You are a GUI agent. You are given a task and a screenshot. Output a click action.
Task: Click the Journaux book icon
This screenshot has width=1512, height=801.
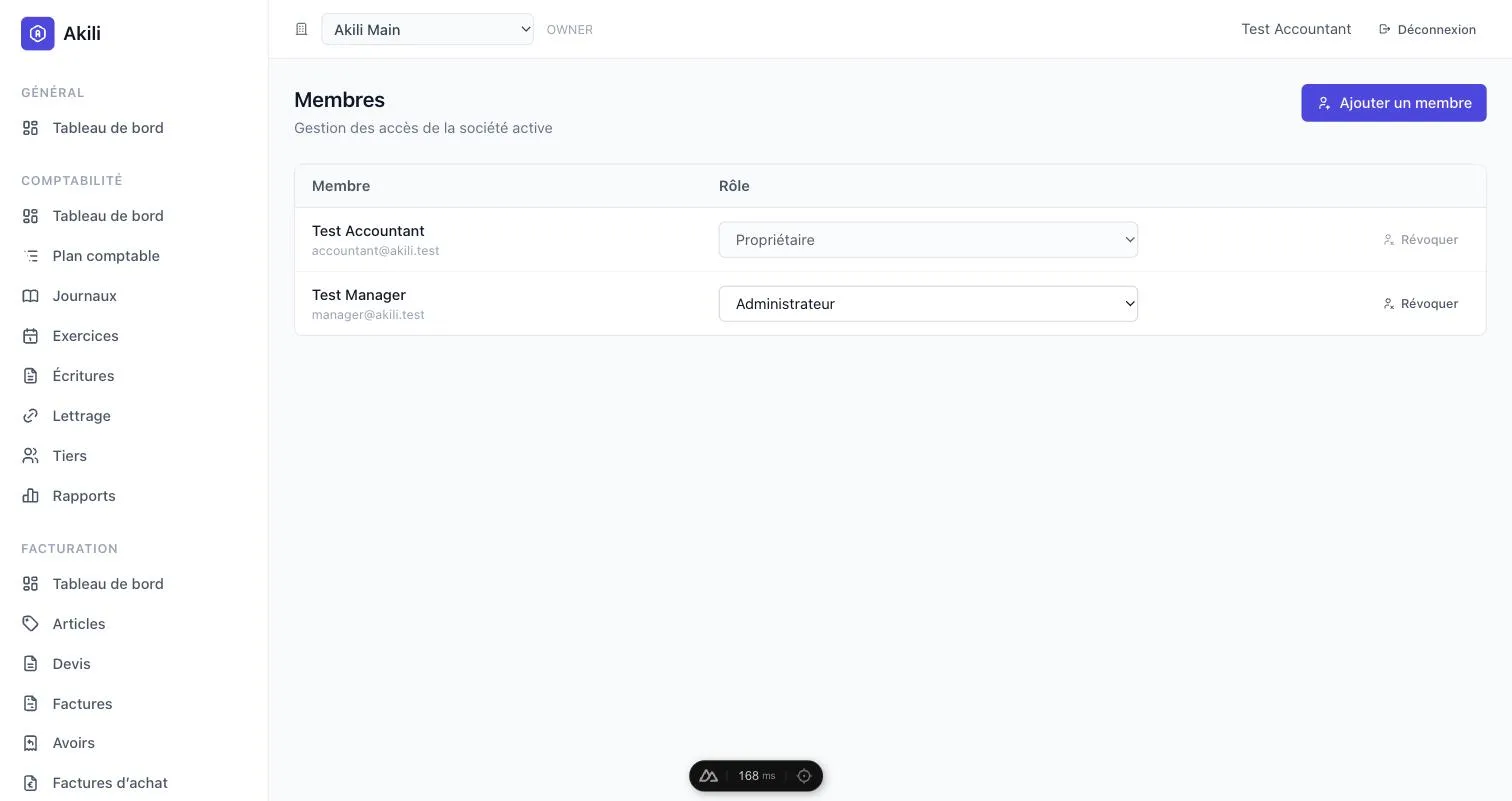[x=31, y=296]
